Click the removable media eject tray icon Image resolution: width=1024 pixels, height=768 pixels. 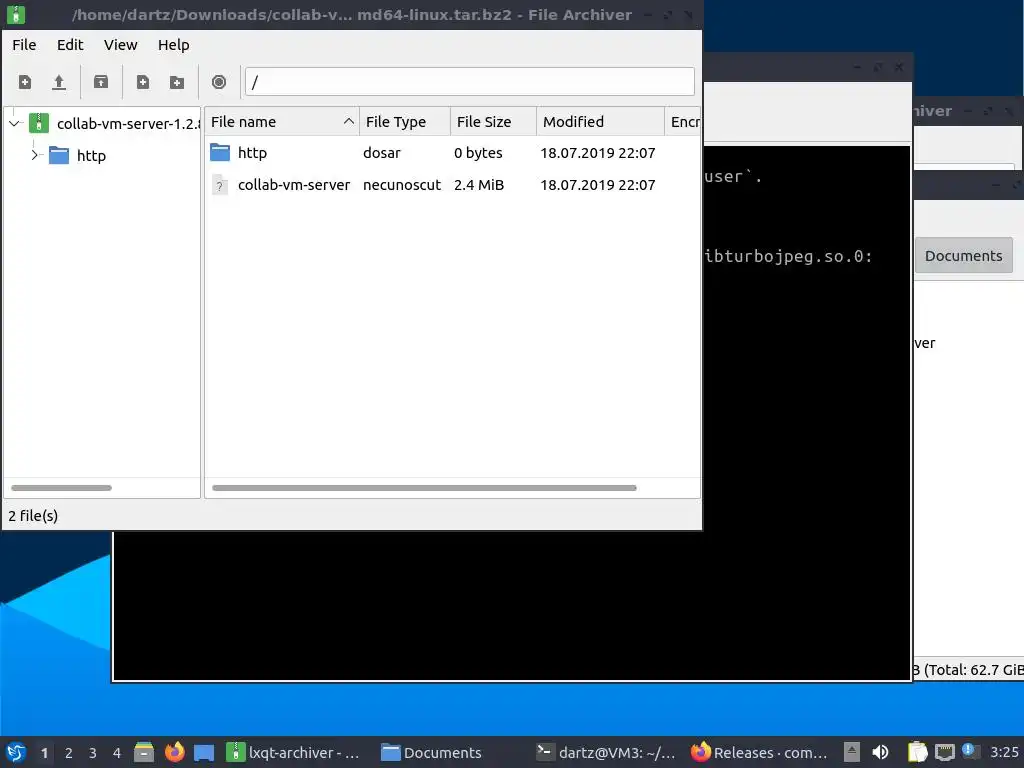pos(852,752)
